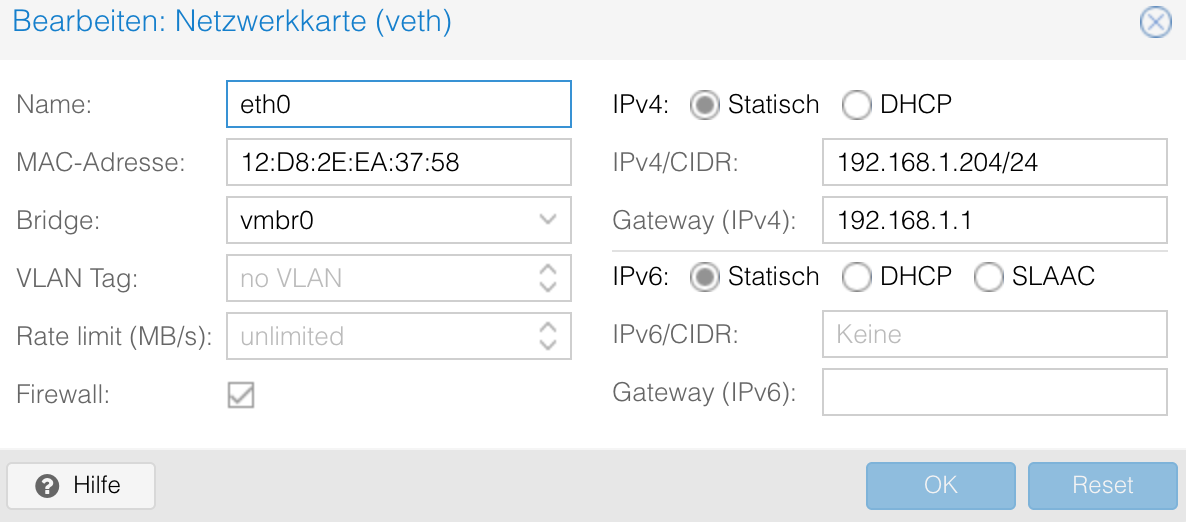Open the Bridge vmbr0 dropdown arrow
The width and height of the screenshot is (1186, 522).
pyautogui.click(x=547, y=220)
